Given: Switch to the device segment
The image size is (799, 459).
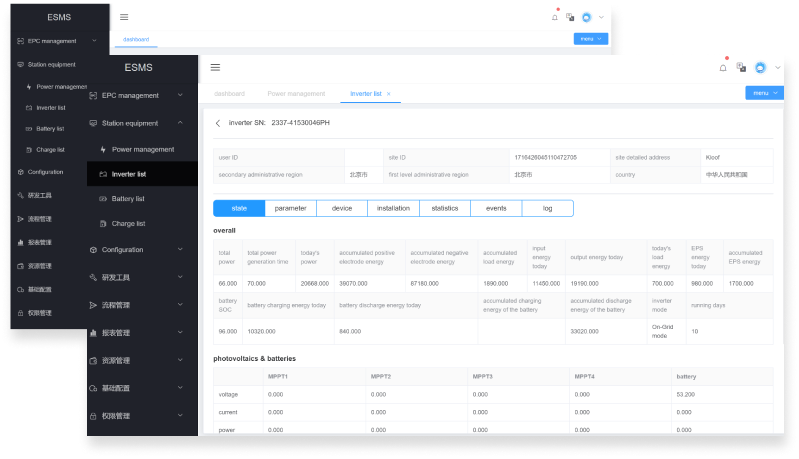Looking at the screenshot, I should point(342,208).
